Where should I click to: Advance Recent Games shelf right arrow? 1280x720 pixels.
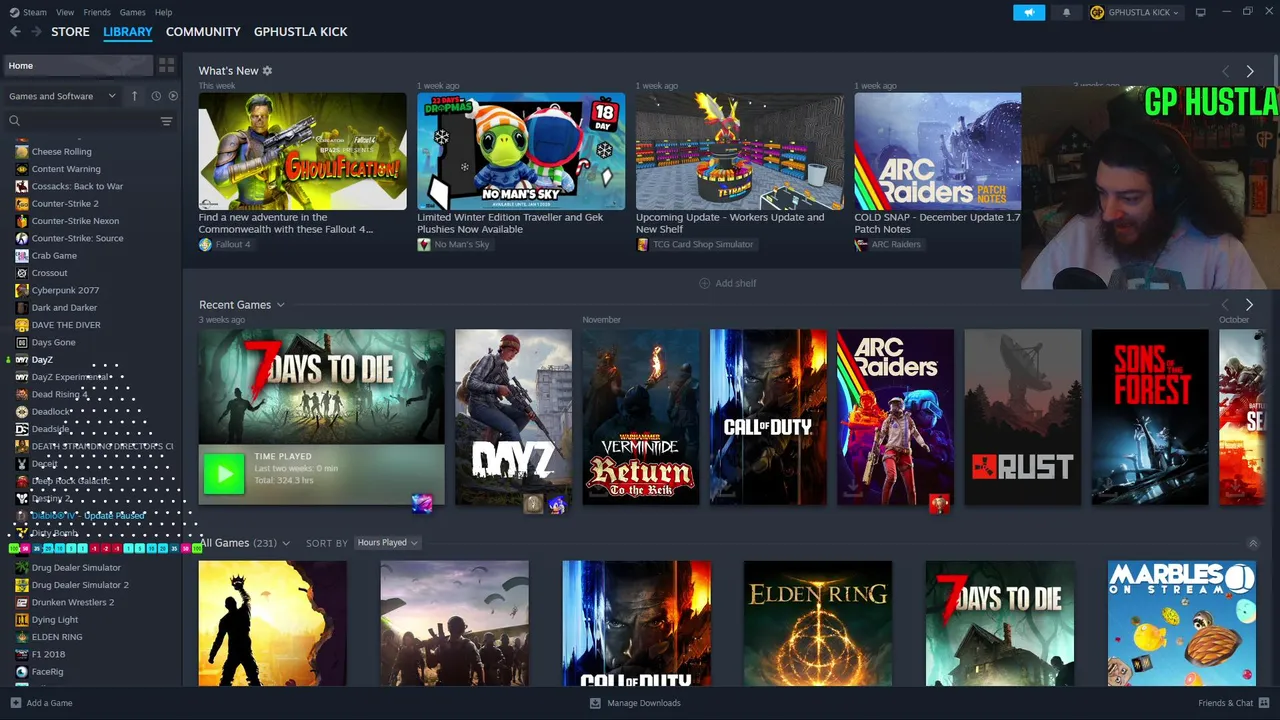[x=1249, y=305]
